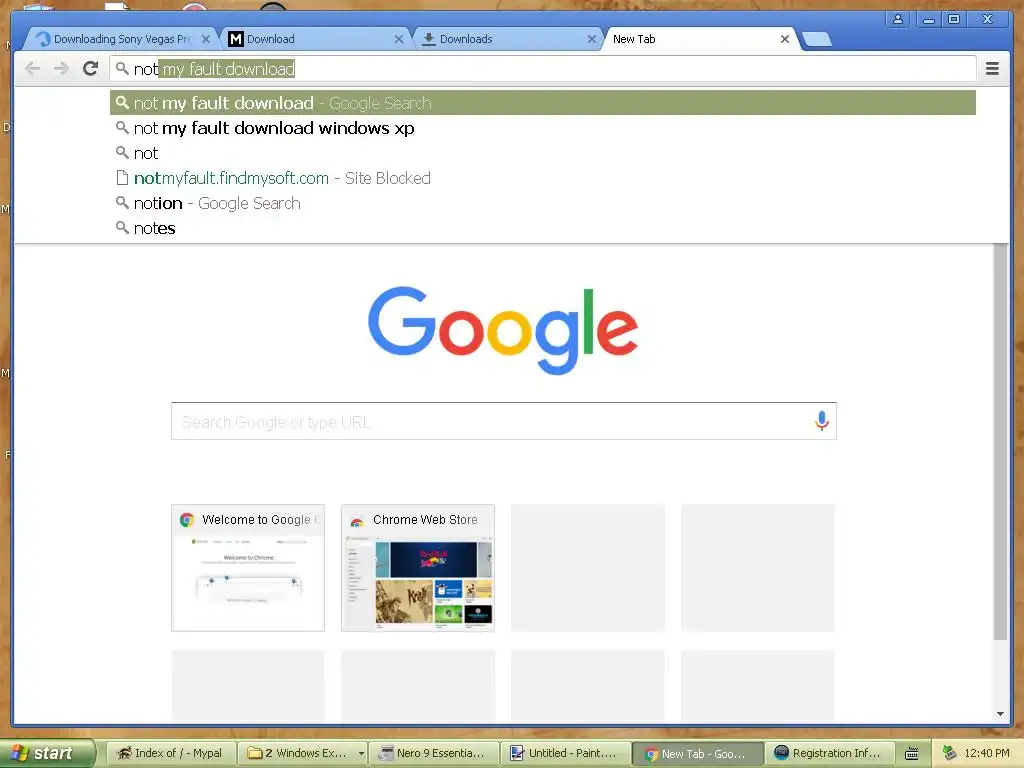Switch to Index of / - Mypal taskbar item
Screen dimensions: 1024x768
[170, 753]
